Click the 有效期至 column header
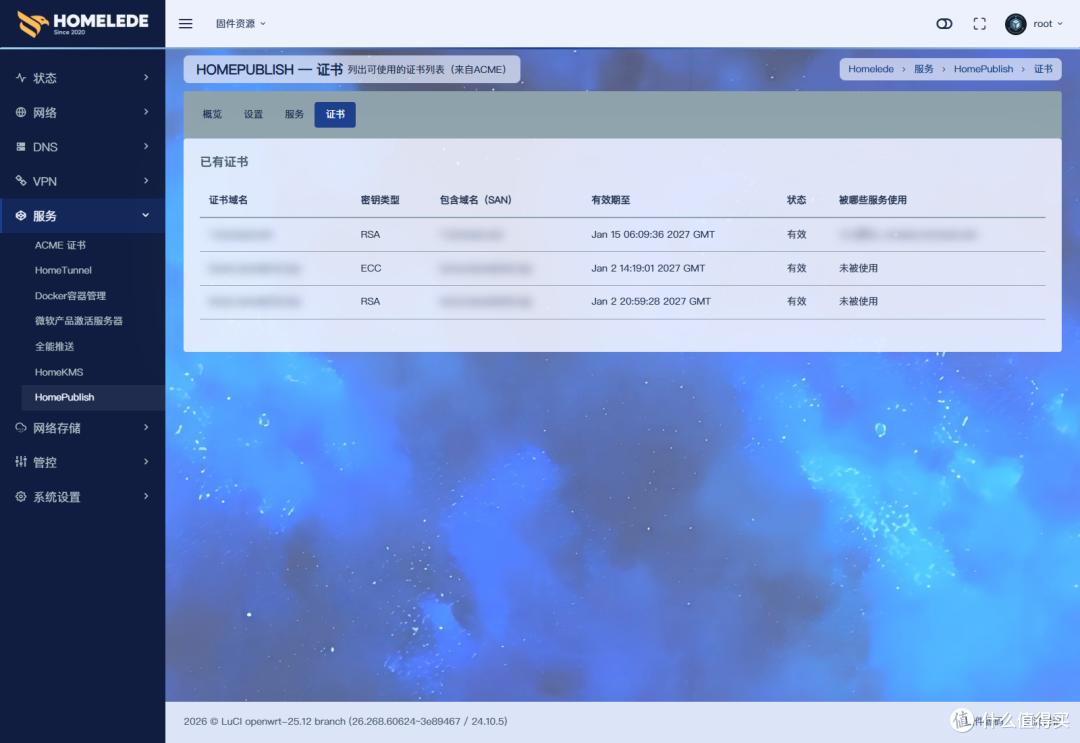The width and height of the screenshot is (1080, 743). click(x=611, y=200)
